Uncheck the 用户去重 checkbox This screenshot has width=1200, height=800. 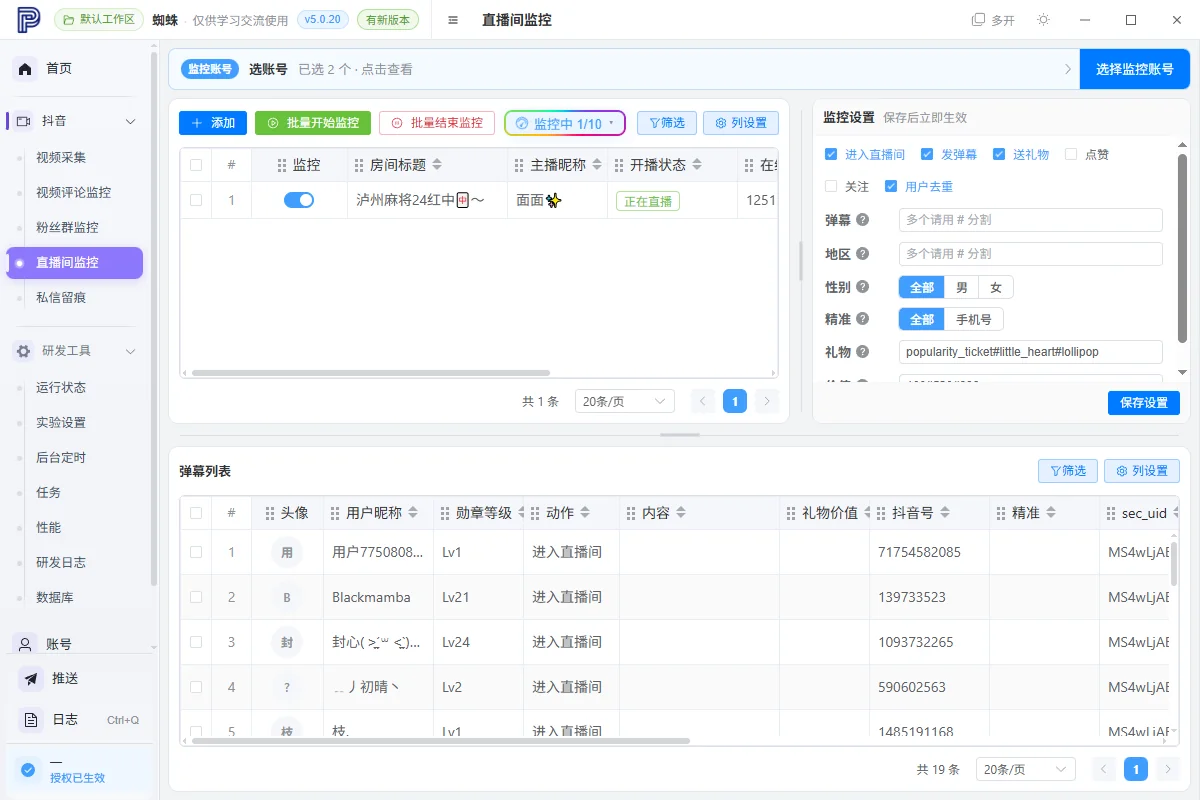pos(891,186)
